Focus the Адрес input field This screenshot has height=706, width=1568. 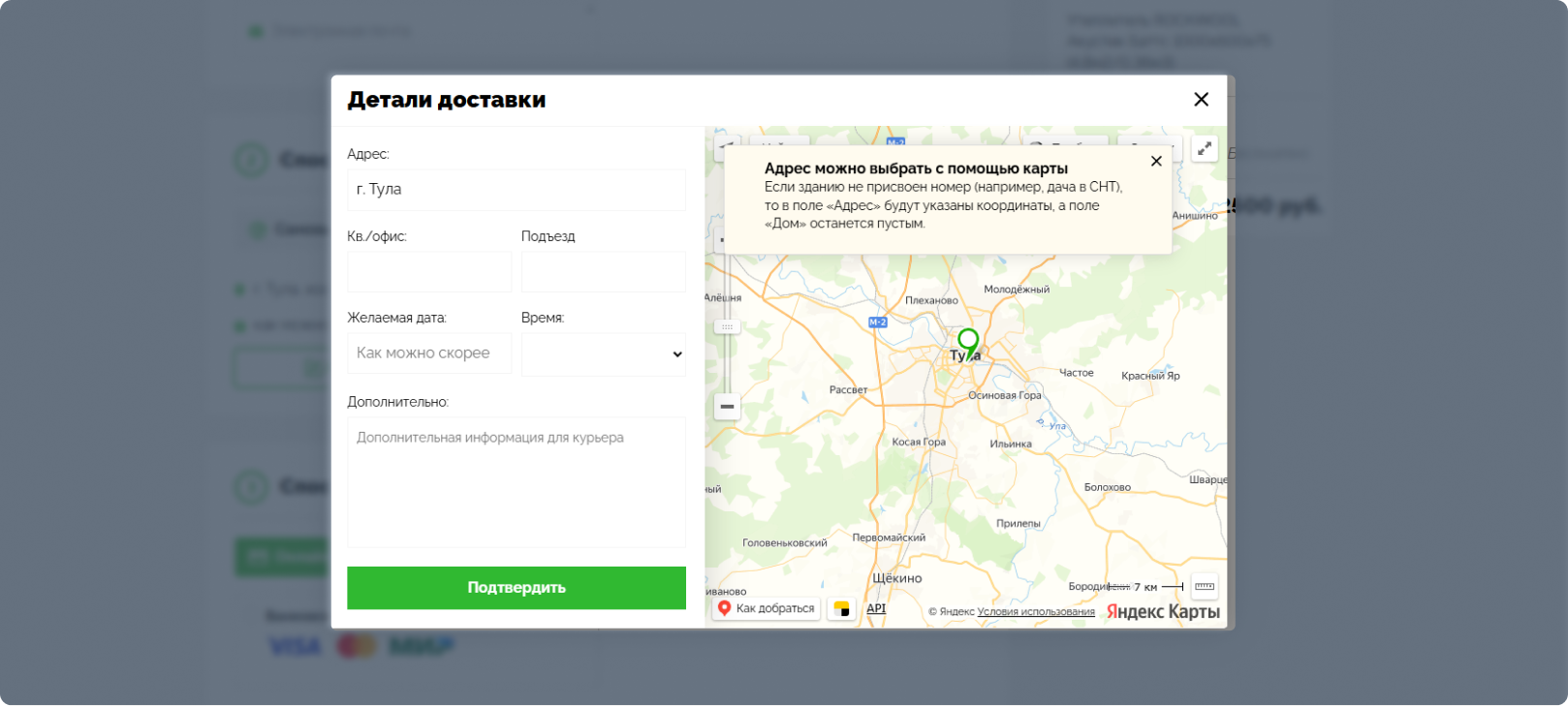pos(516,190)
